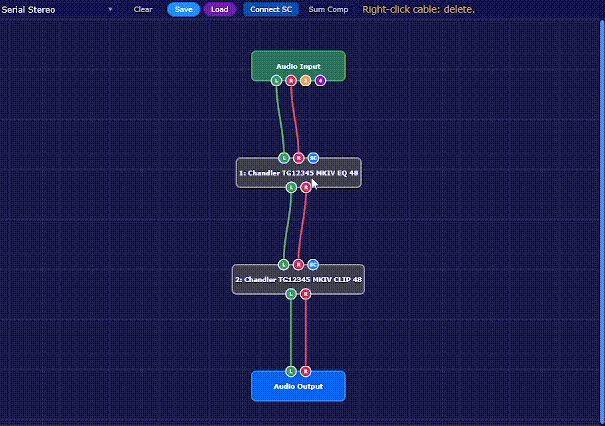Select the Audio Output node
Image resolution: width=605 pixels, height=426 pixels.
pos(298,387)
